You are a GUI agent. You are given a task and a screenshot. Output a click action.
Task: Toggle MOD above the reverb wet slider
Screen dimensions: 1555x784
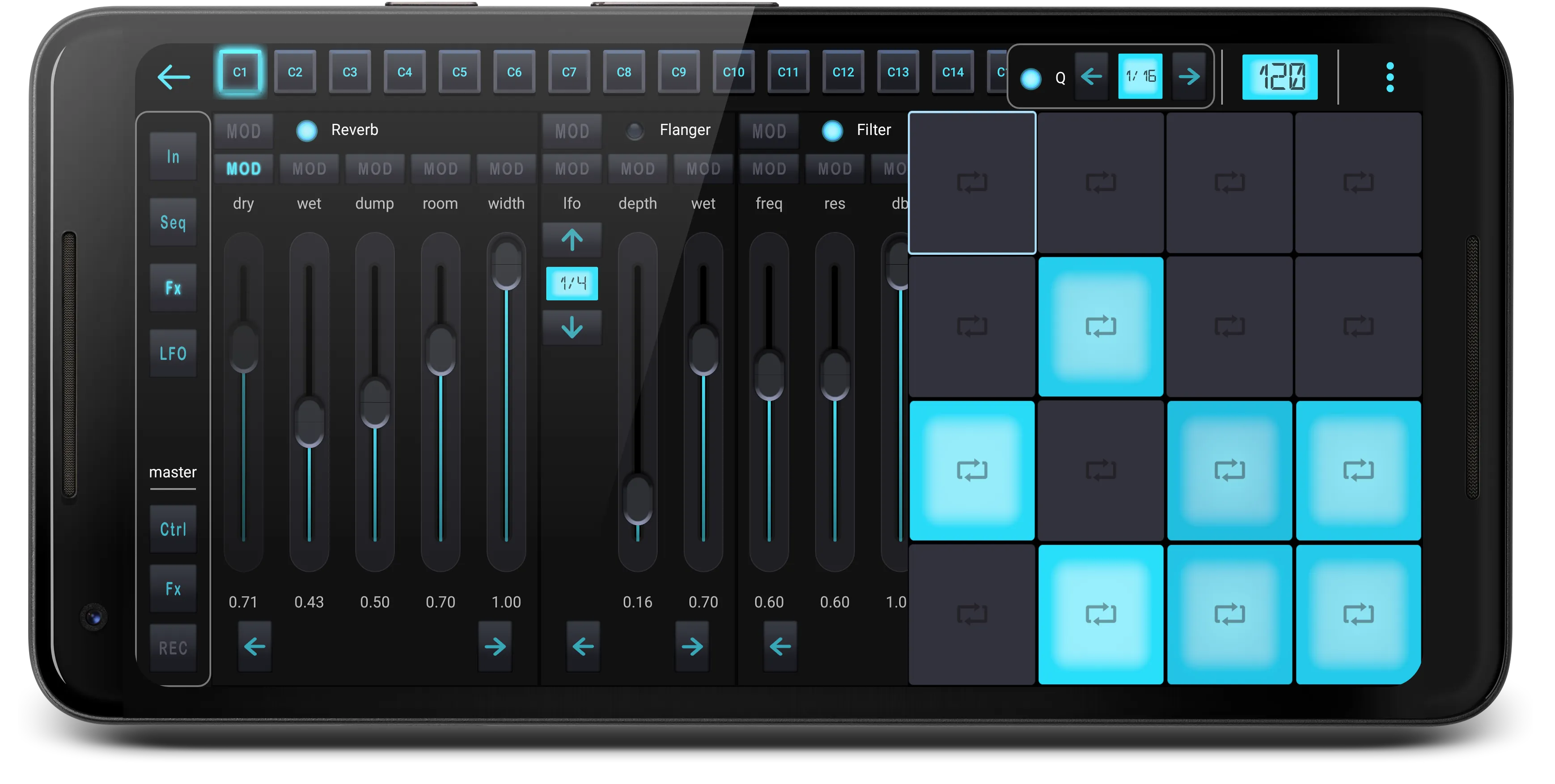pyautogui.click(x=309, y=169)
